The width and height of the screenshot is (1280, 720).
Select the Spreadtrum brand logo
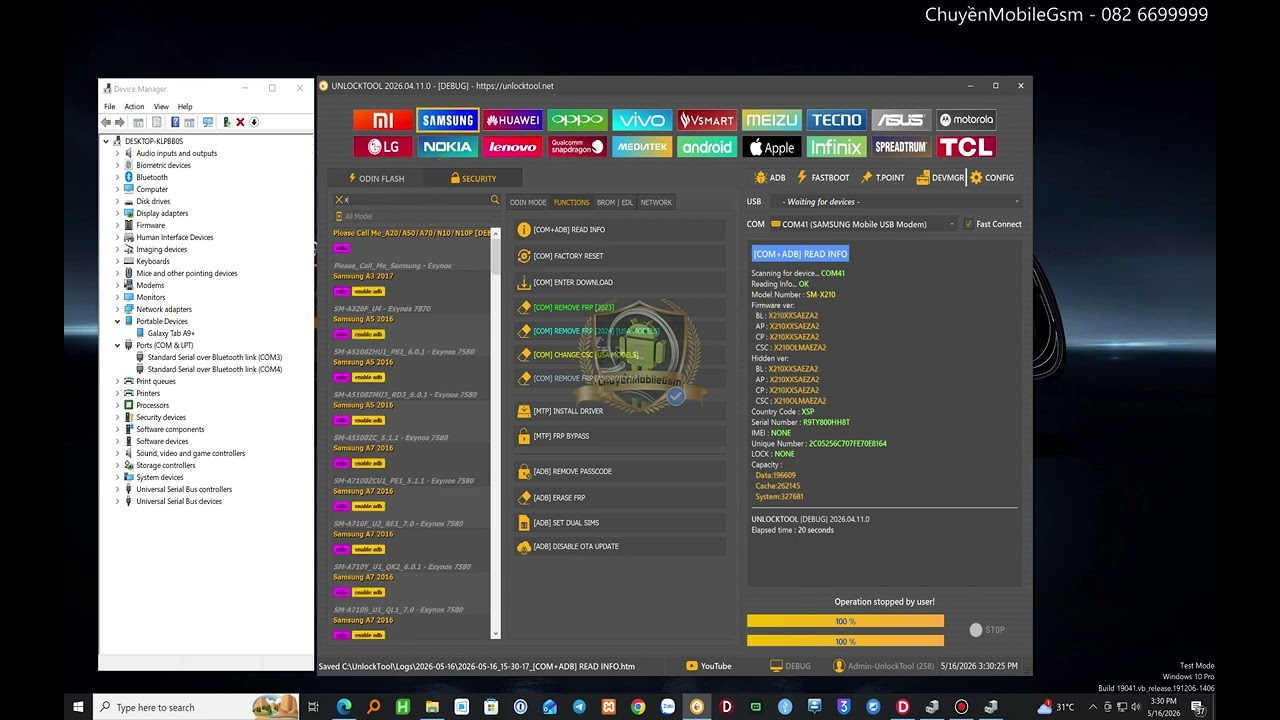point(901,147)
